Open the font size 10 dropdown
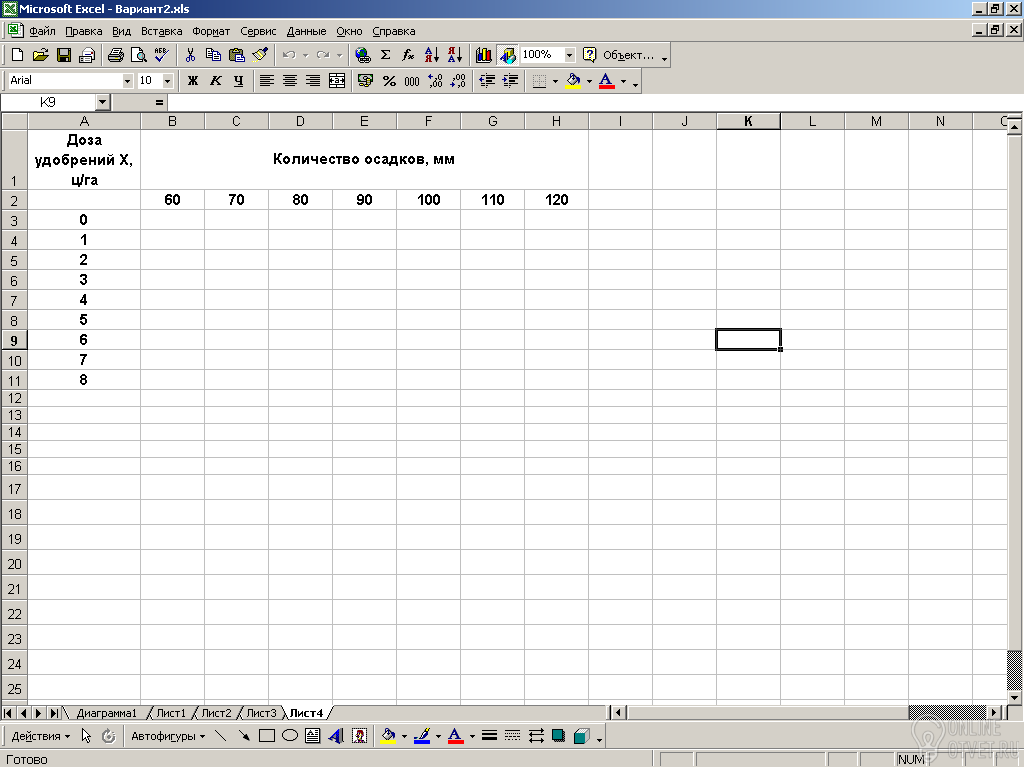The image size is (1024, 768). tap(167, 81)
